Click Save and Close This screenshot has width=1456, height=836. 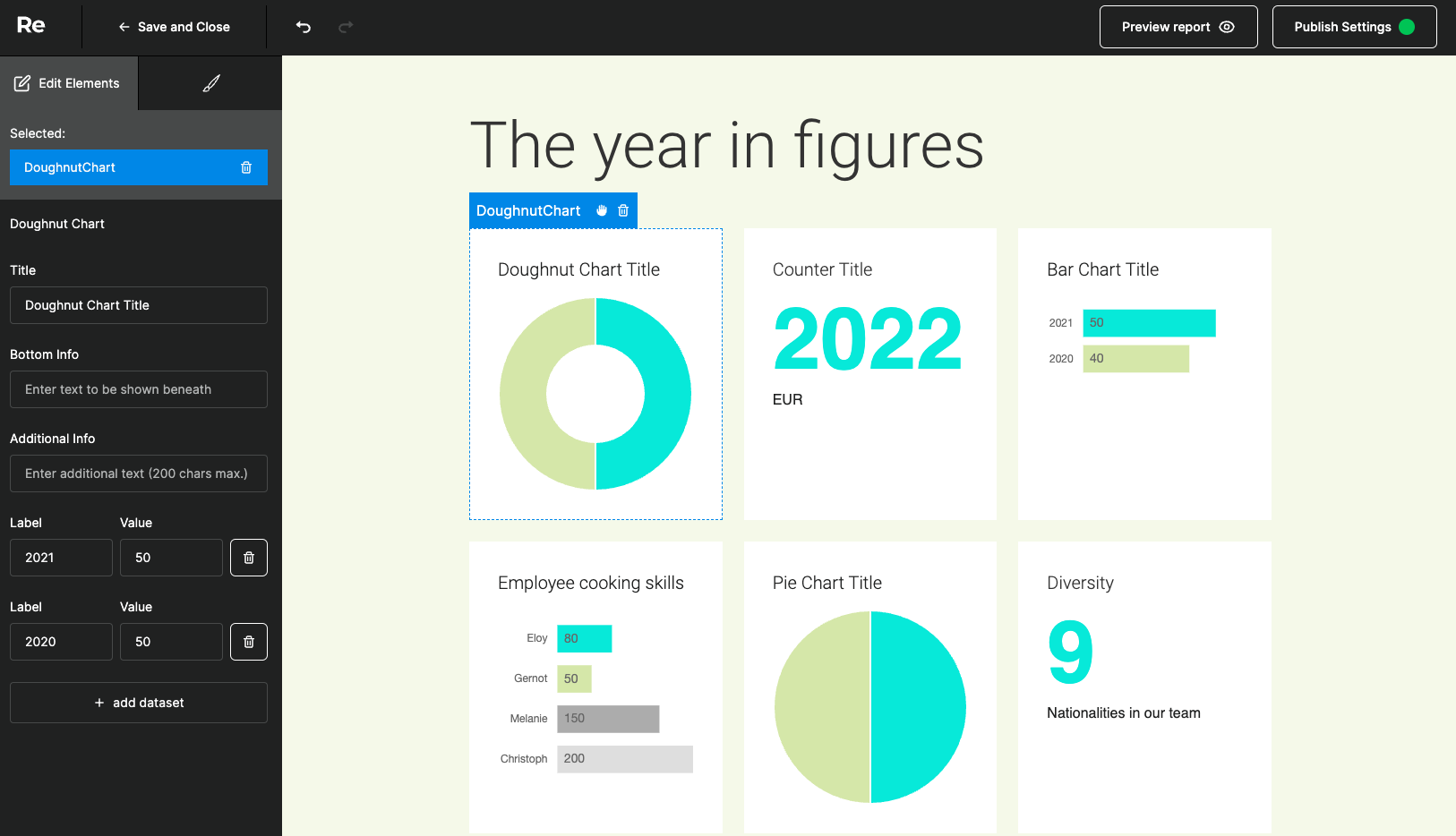175,27
